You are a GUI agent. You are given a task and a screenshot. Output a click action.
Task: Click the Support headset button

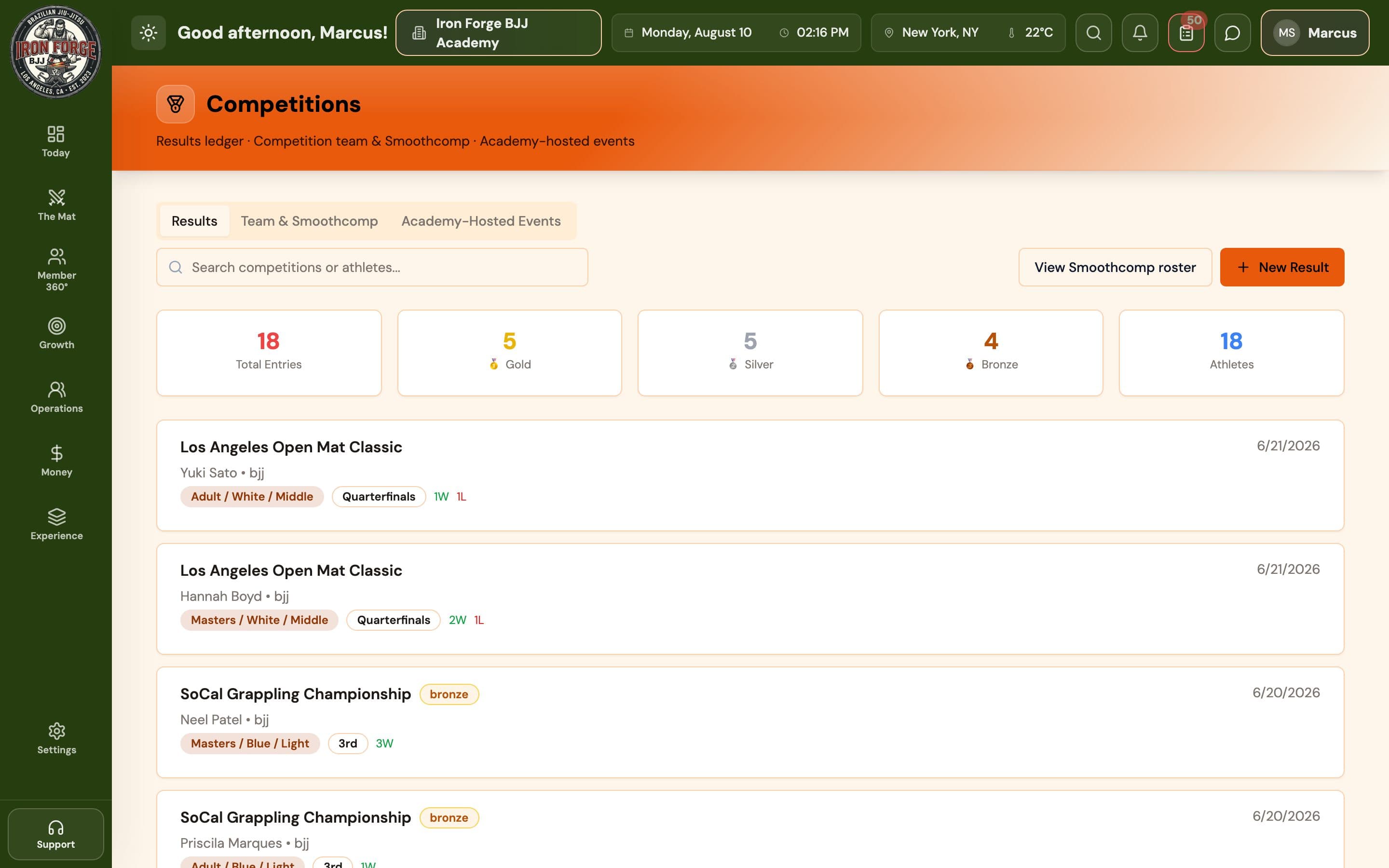[x=55, y=834]
